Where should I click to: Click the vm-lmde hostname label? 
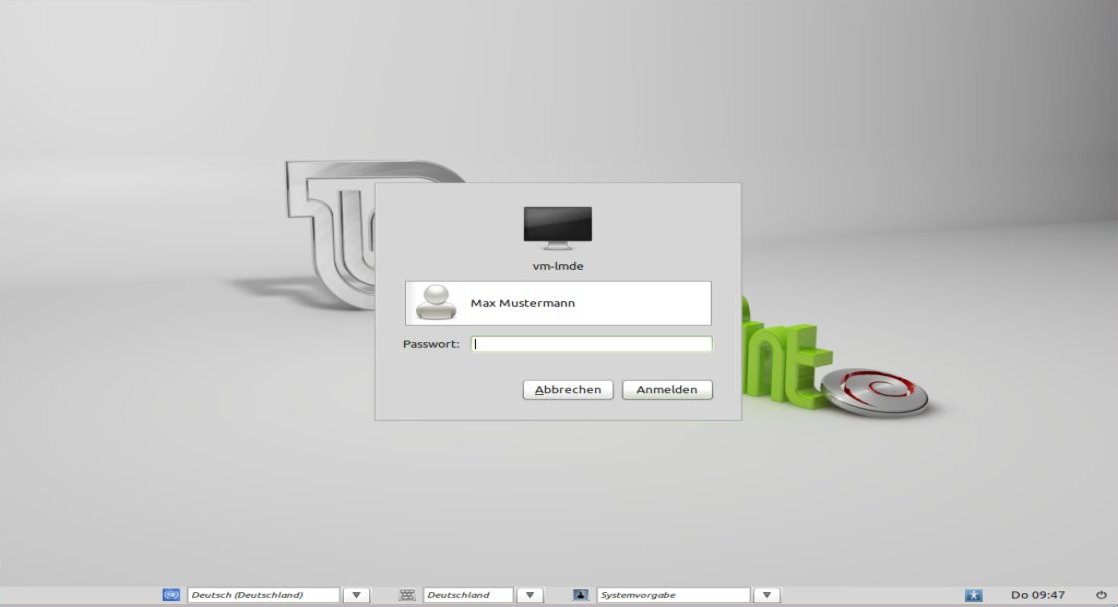558,266
